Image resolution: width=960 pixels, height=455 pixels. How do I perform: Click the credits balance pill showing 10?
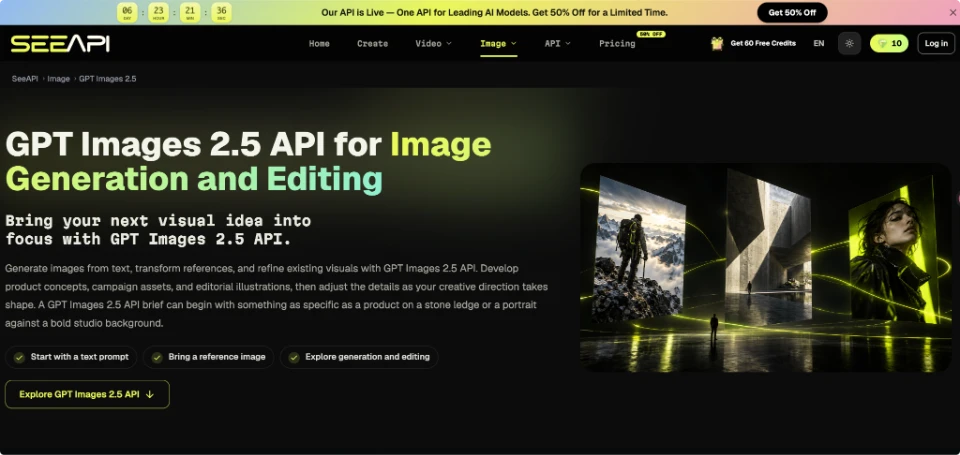pos(889,43)
